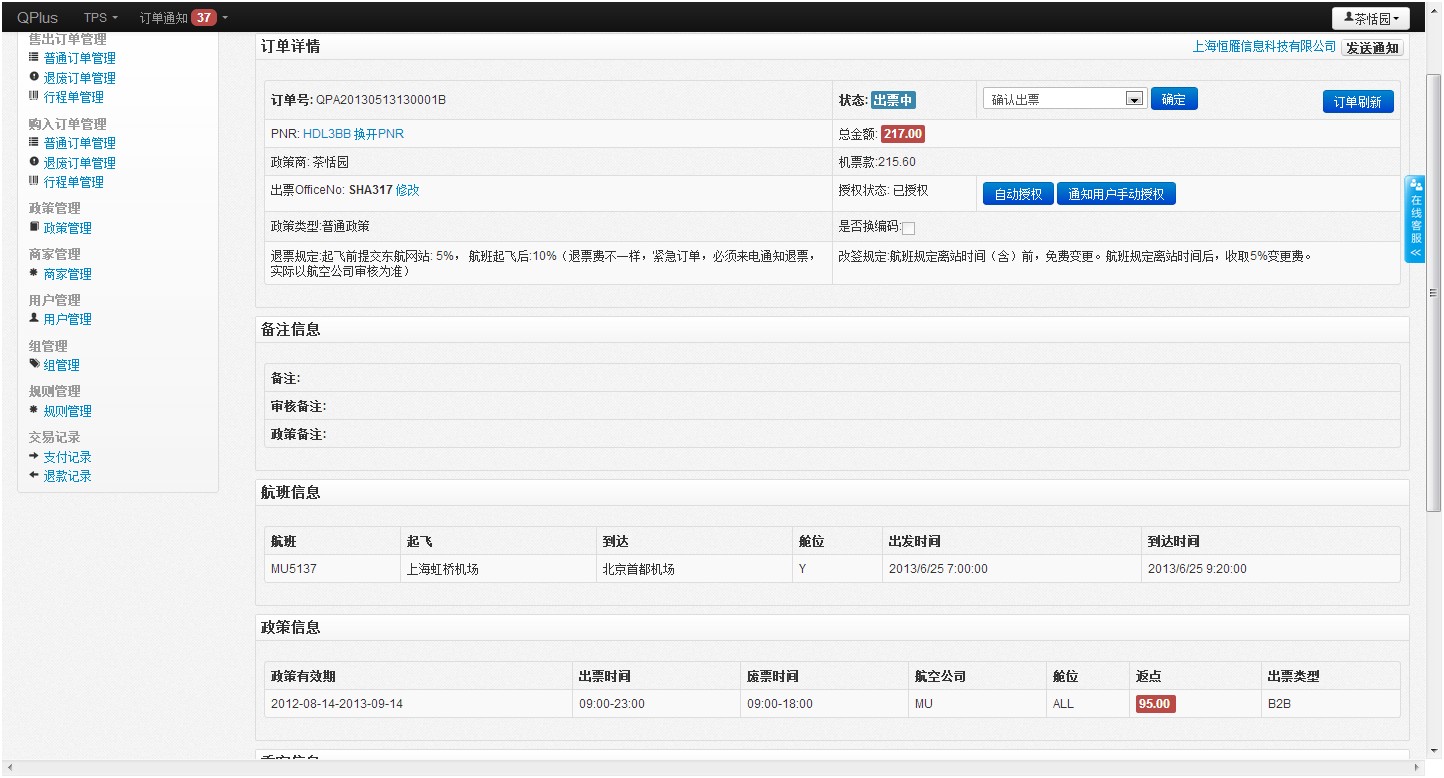Click the 自动授权 button

[1018, 194]
